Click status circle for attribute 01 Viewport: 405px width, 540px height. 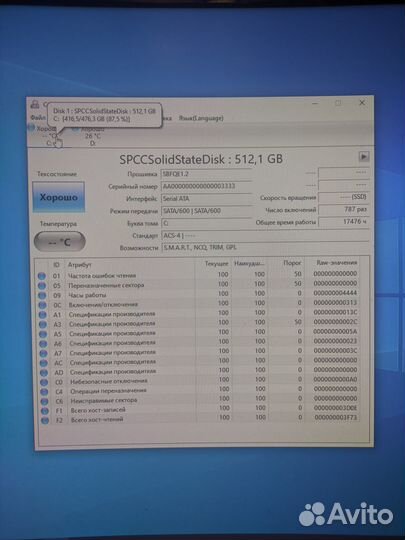pos(42,276)
